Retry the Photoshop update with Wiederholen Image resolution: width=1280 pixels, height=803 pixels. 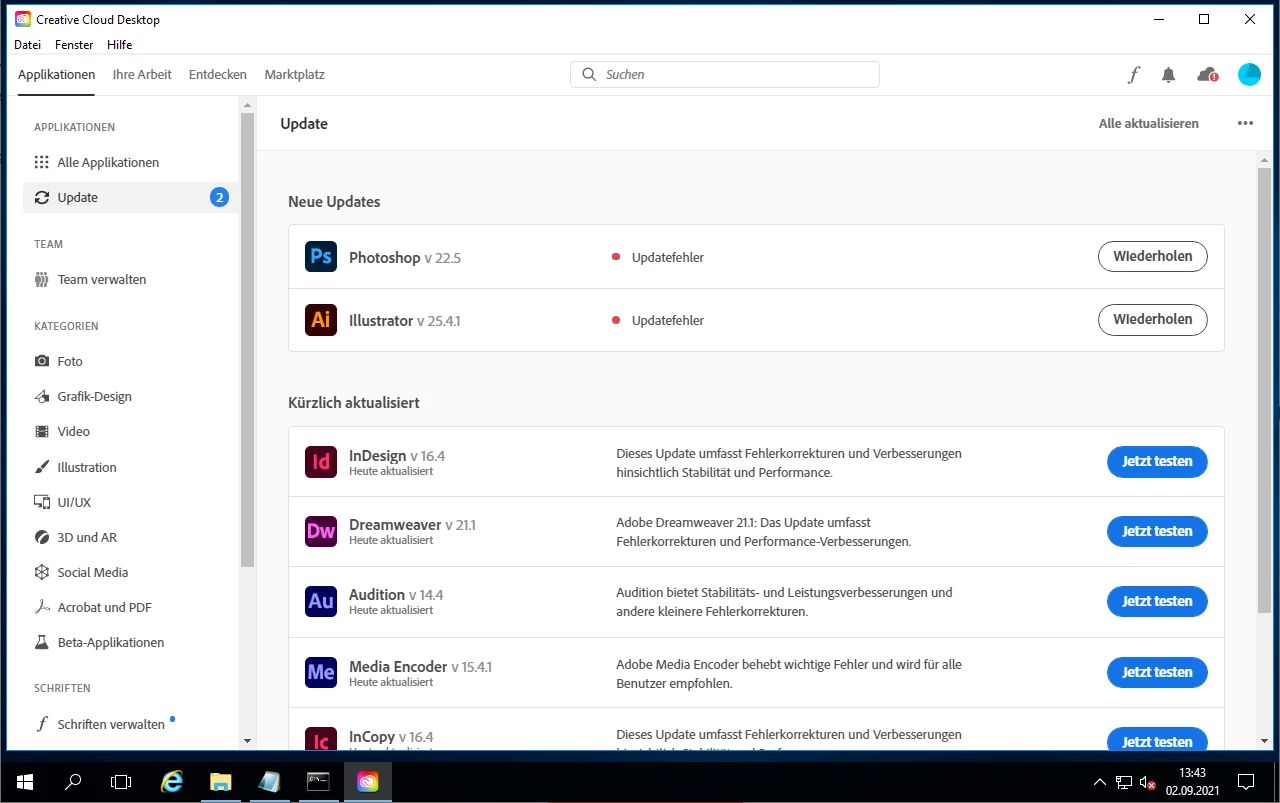[x=1153, y=257]
